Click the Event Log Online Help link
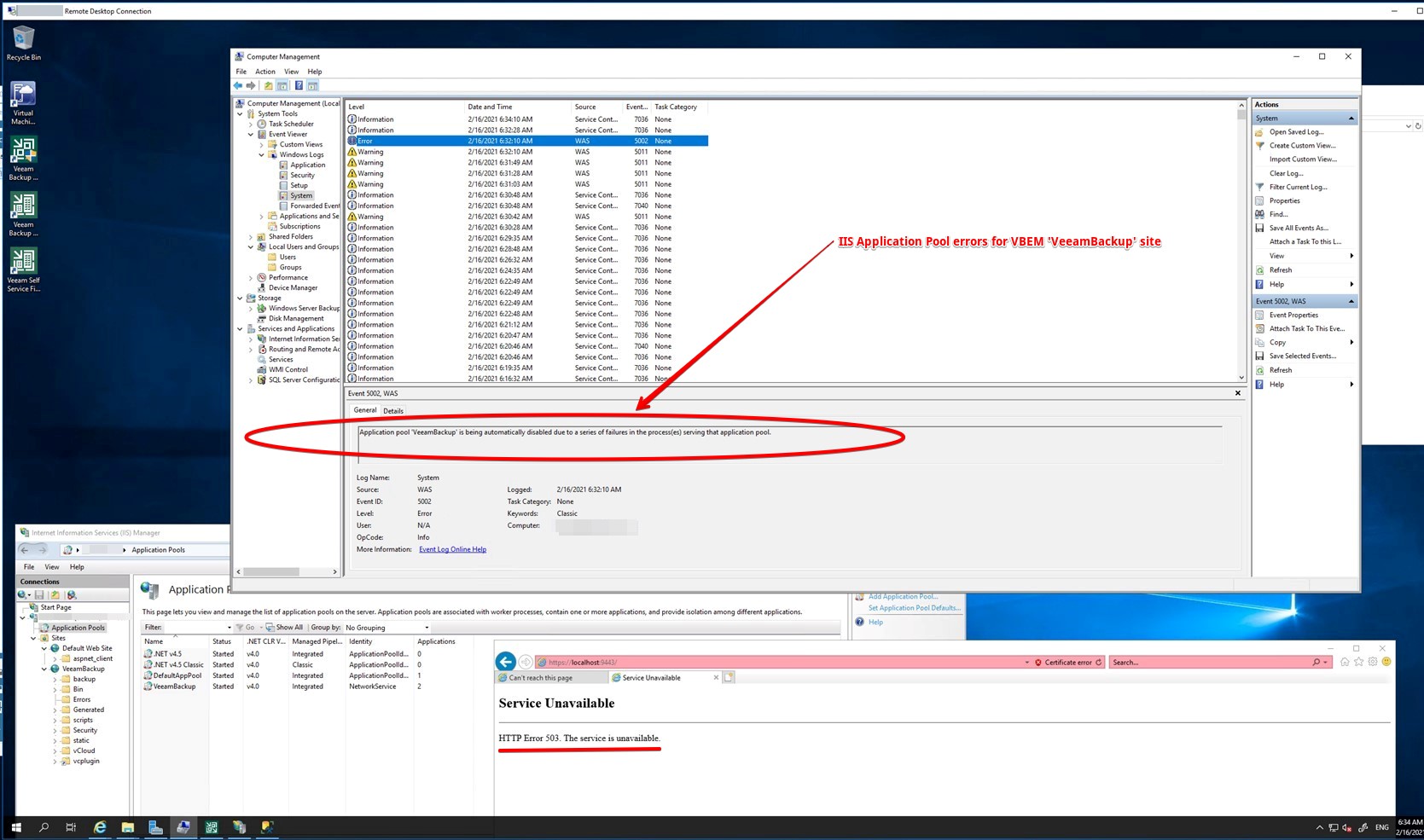Image resolution: width=1424 pixels, height=840 pixels. click(x=452, y=549)
